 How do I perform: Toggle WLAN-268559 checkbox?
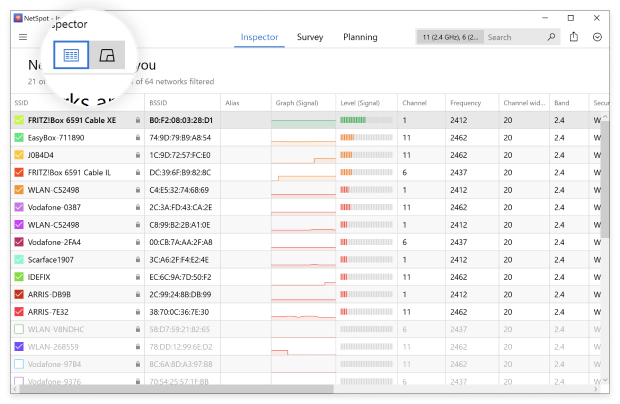point(19,347)
